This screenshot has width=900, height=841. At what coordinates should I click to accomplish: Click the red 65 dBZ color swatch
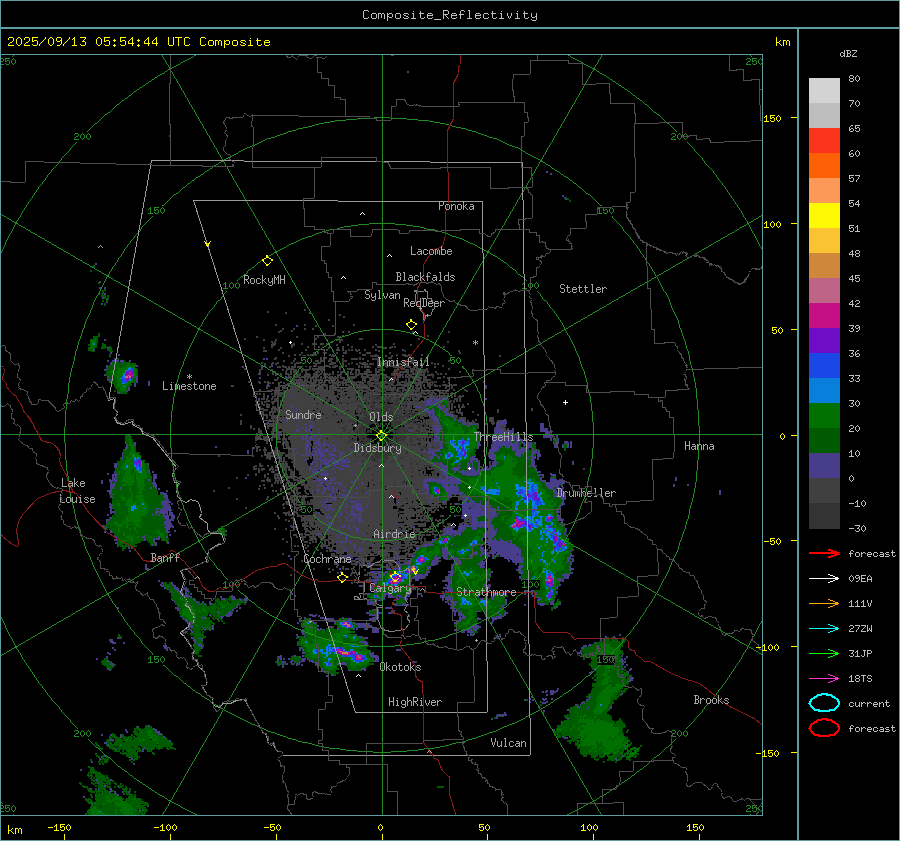(x=824, y=140)
